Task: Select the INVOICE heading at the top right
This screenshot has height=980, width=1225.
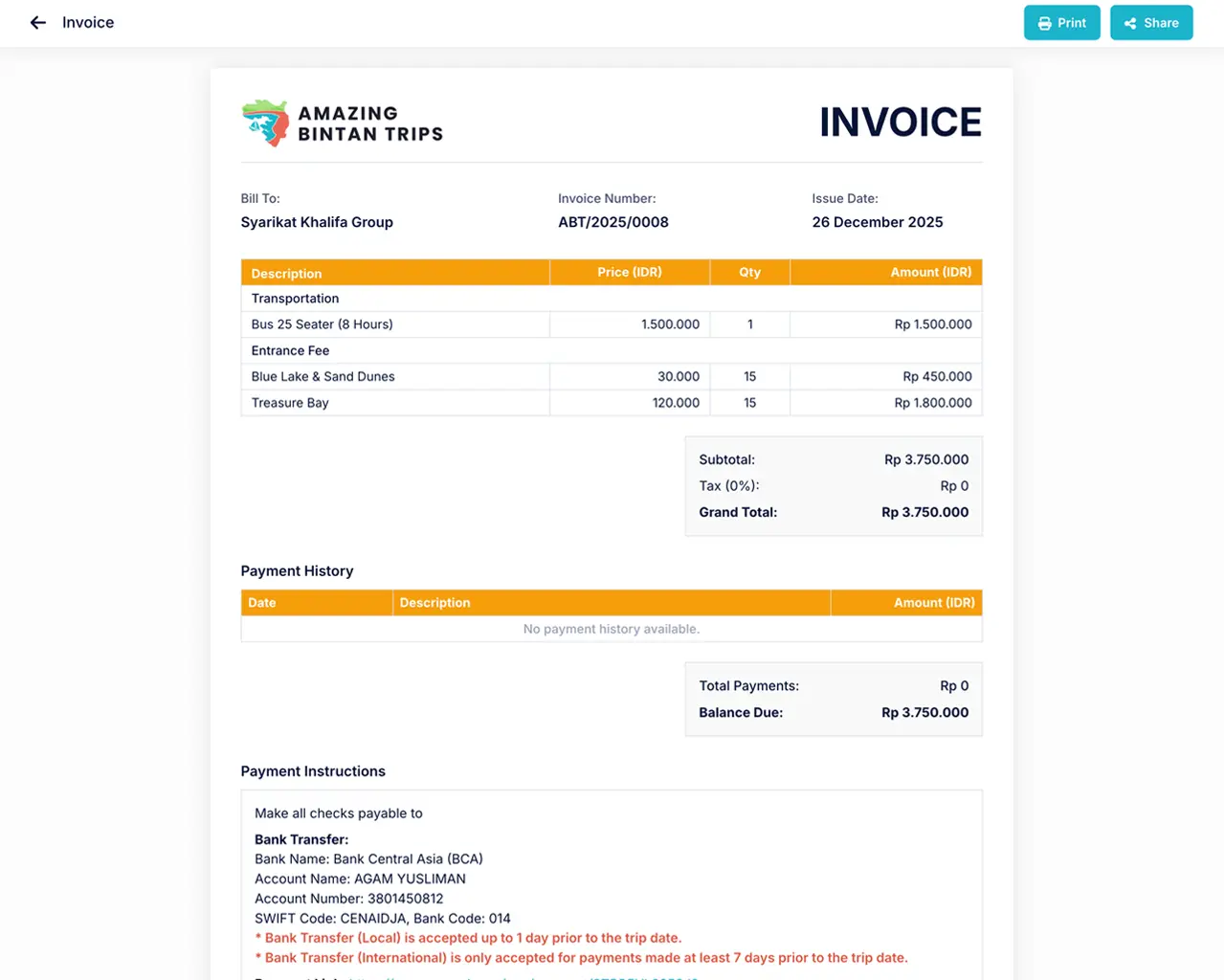Action: (900, 121)
